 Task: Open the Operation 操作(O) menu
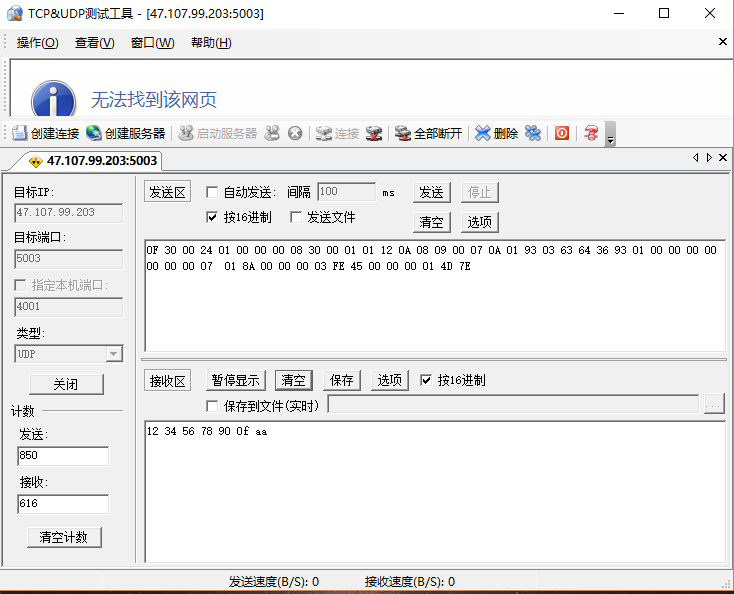(x=37, y=43)
